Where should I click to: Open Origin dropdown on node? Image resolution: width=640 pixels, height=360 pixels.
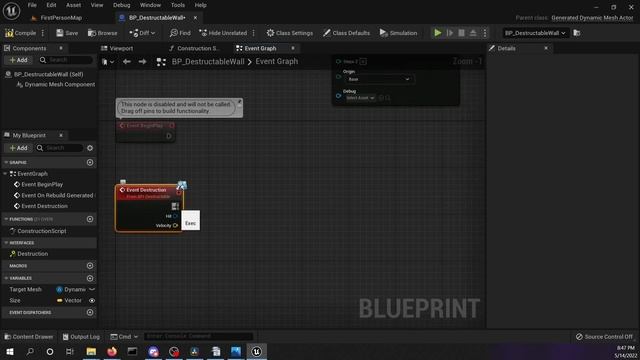(379, 79)
